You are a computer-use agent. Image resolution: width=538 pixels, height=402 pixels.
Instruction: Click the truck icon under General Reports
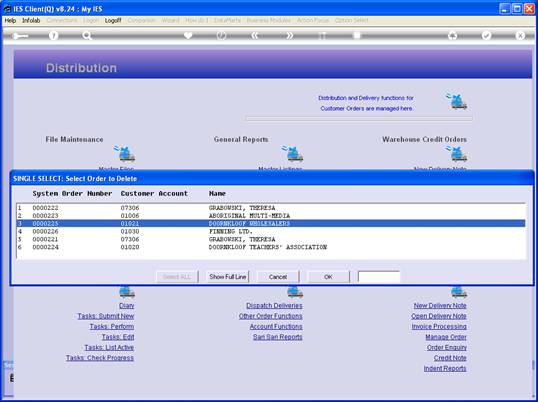click(x=293, y=154)
